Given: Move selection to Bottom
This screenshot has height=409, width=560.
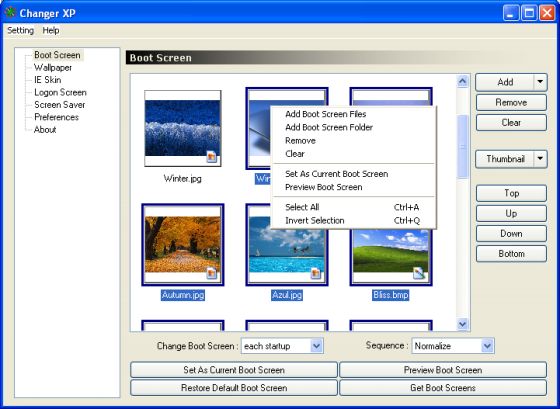Looking at the screenshot, I should point(511,254).
